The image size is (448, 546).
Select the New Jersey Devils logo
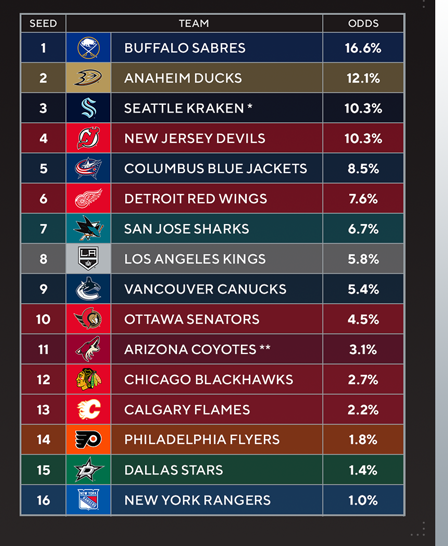[88, 138]
